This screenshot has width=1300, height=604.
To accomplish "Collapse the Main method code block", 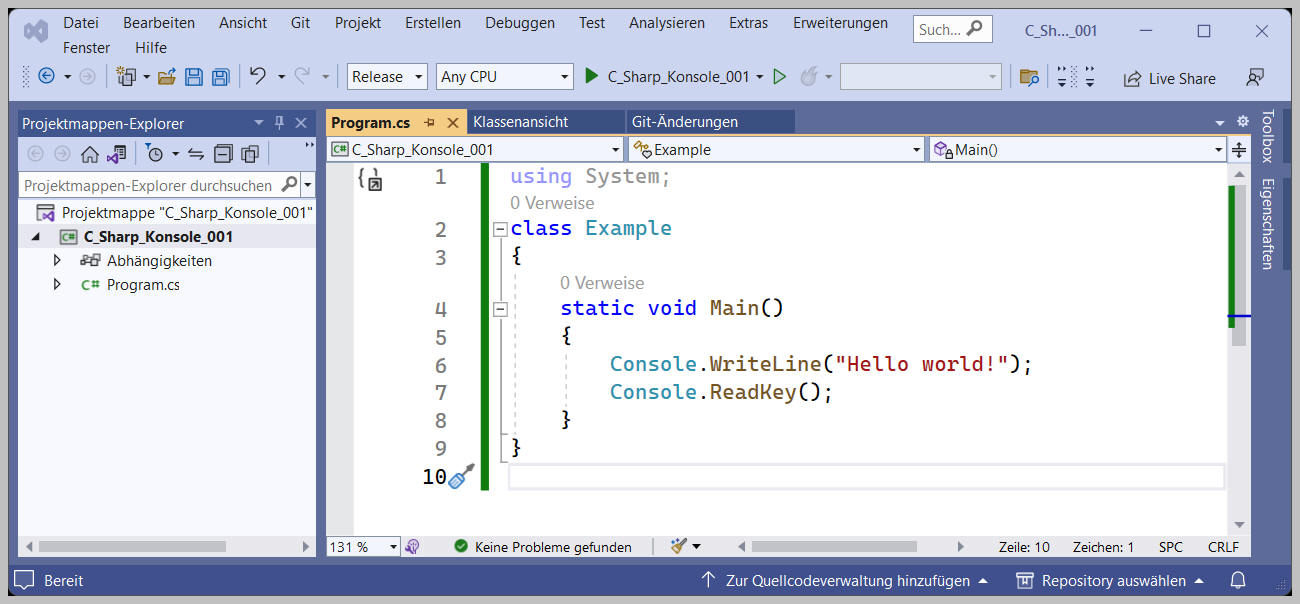I will pos(500,309).
